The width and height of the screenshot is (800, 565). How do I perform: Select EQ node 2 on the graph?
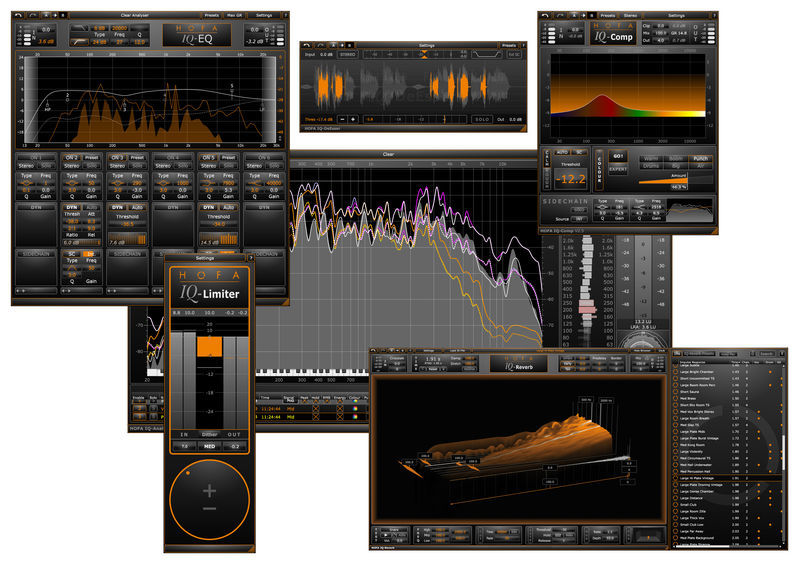(x=67, y=97)
